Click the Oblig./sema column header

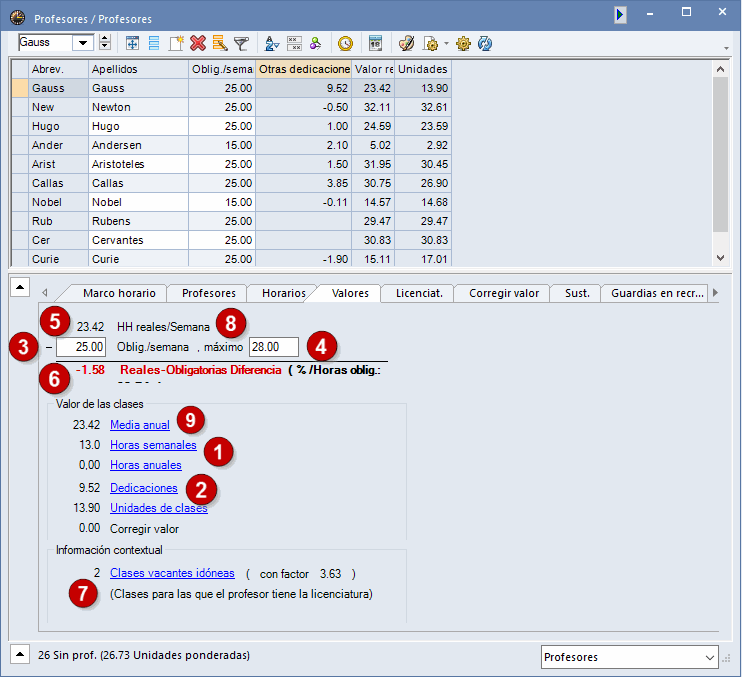[222, 69]
